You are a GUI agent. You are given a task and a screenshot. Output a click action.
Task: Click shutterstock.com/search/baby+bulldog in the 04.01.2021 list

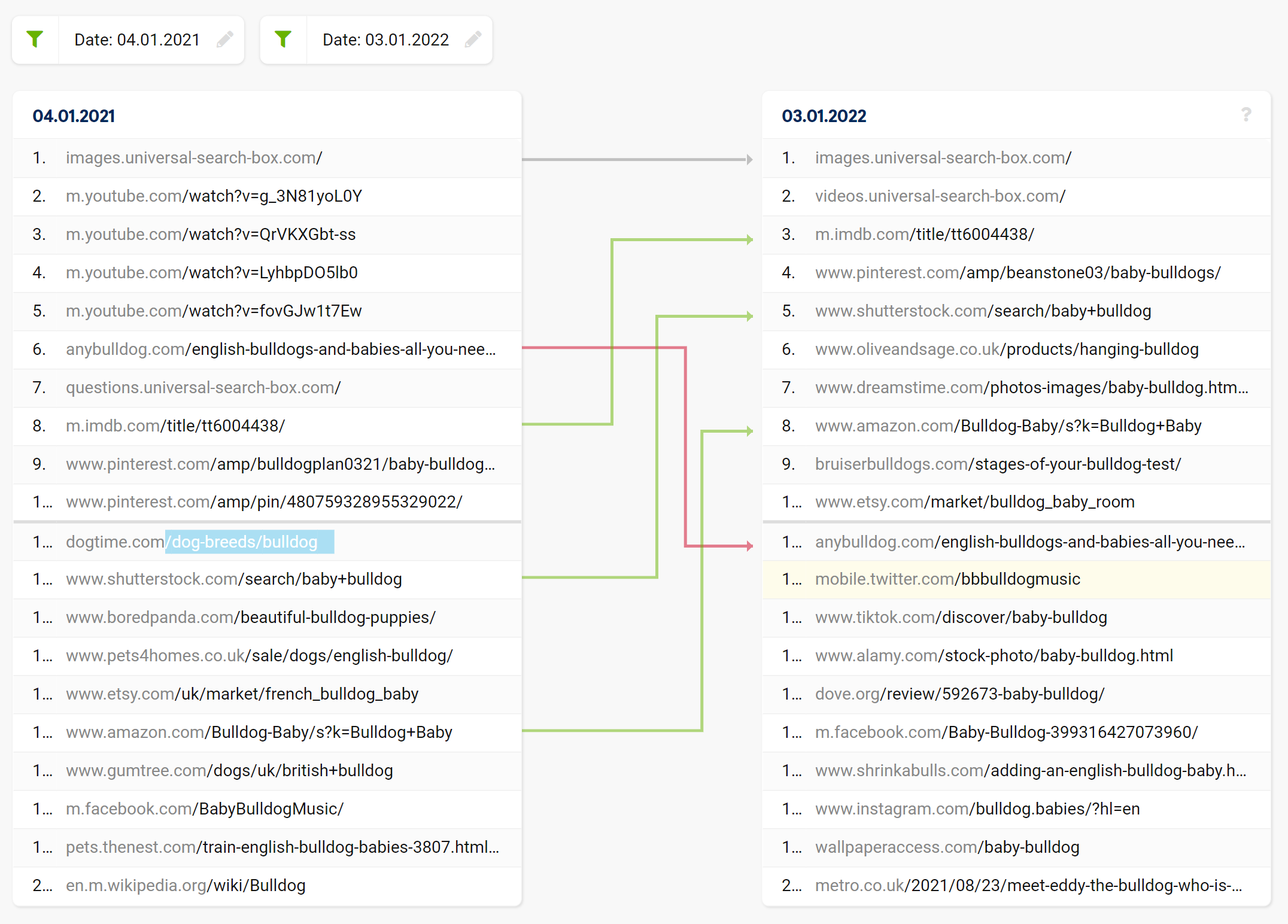click(234, 579)
